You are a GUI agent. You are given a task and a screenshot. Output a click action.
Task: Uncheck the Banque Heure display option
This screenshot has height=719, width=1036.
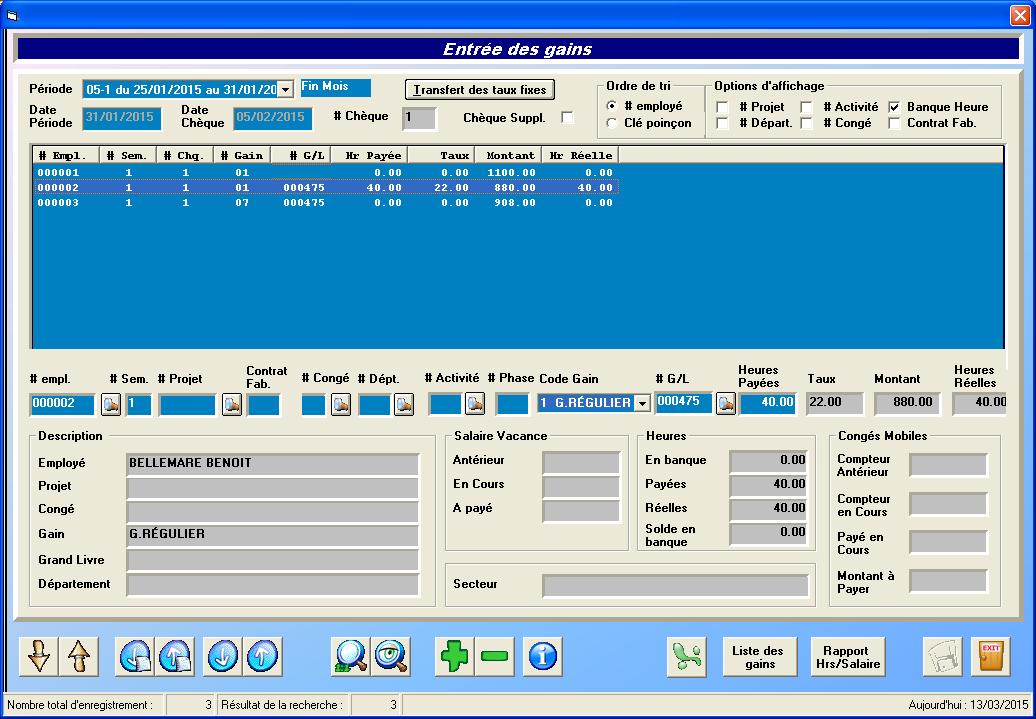pos(894,107)
